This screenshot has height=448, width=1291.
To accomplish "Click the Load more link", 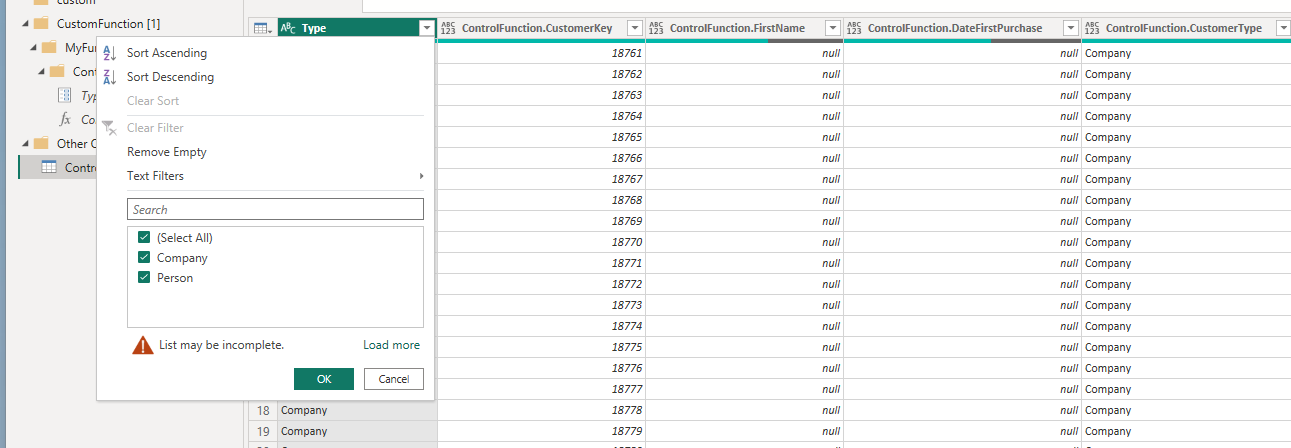I will pyautogui.click(x=391, y=345).
